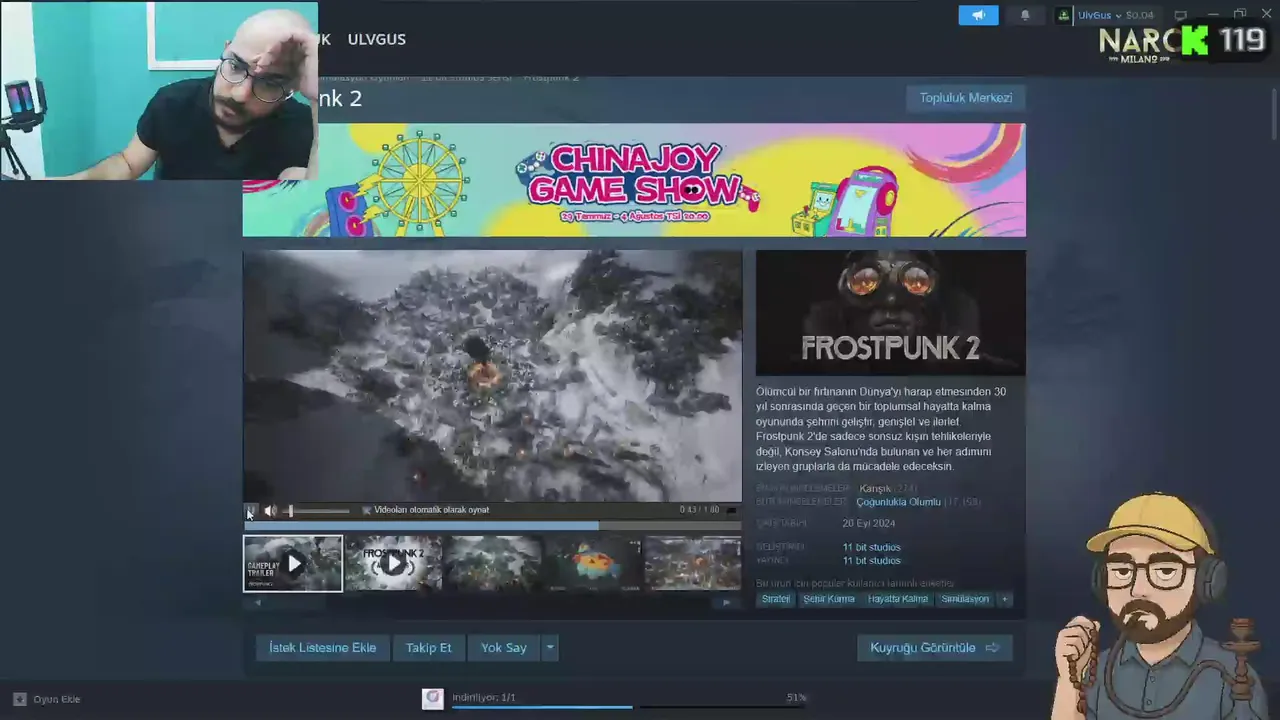Open the Topluluk Merkezi button
This screenshot has width=1280, height=720.
(x=966, y=98)
